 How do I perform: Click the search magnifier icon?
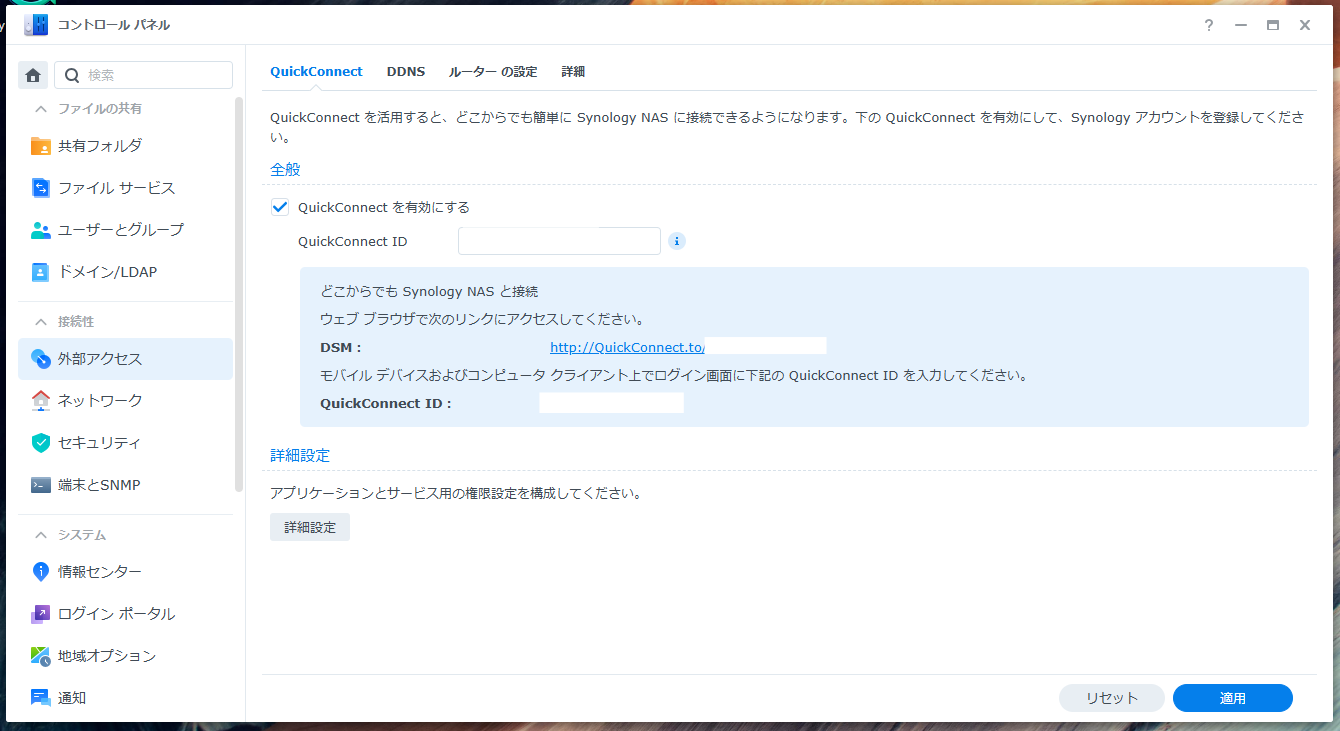pos(71,75)
